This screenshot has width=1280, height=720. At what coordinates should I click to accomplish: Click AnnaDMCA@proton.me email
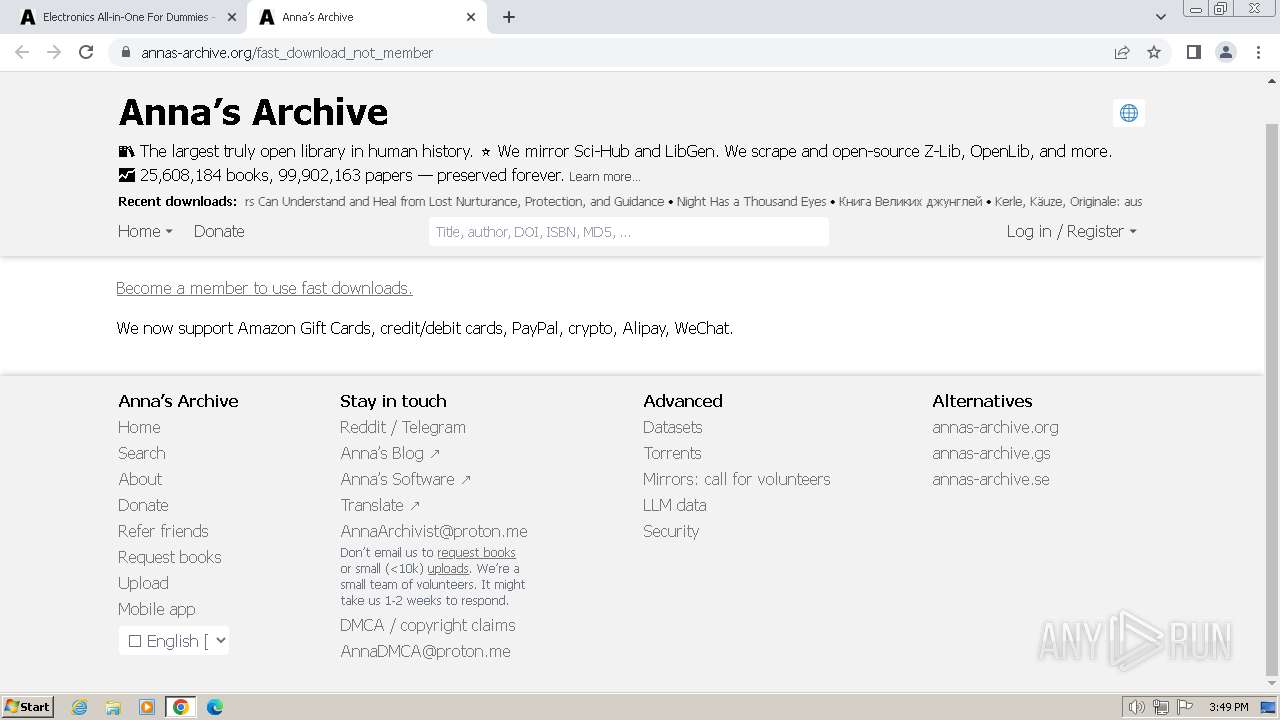coord(425,651)
